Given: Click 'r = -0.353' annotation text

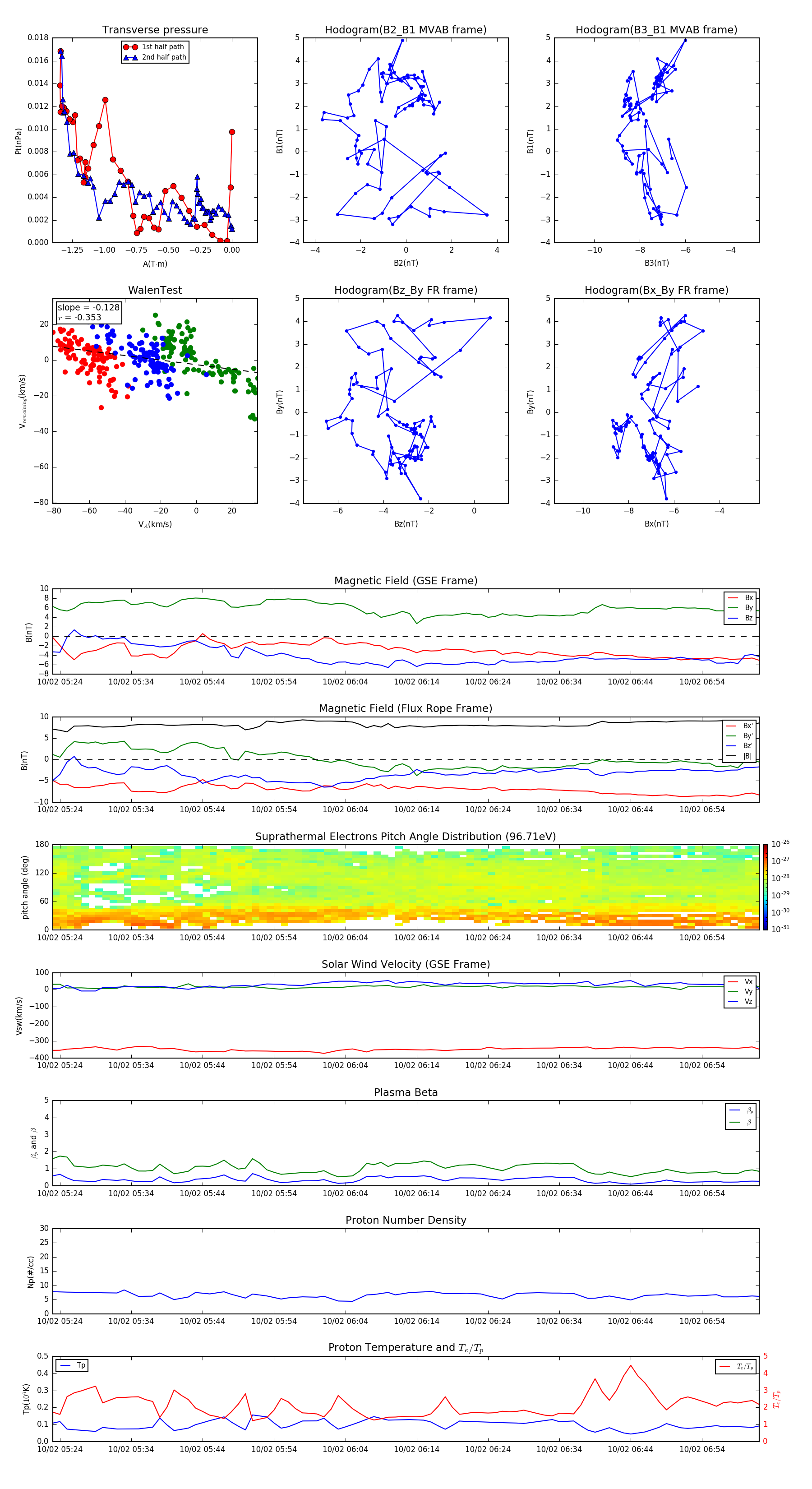Looking at the screenshot, I should (80, 317).
